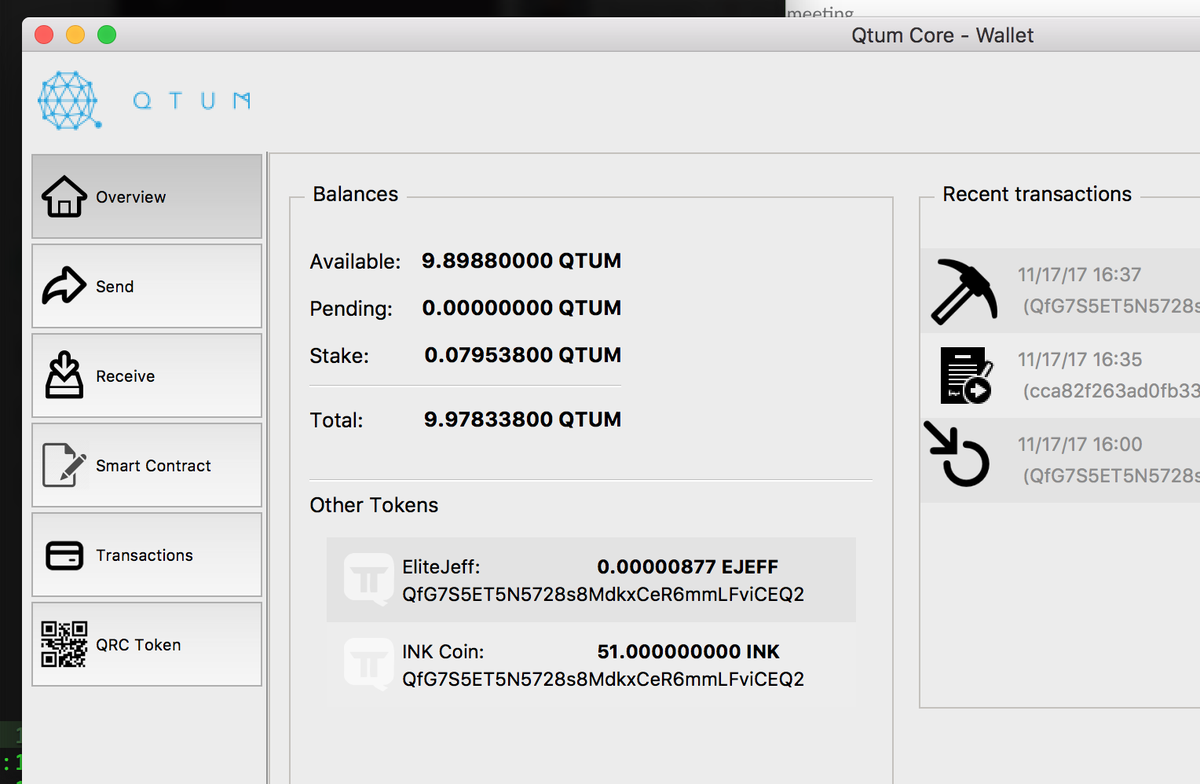
Task: Click the Available balance 9.89880000 QTUM
Action: click(x=521, y=261)
